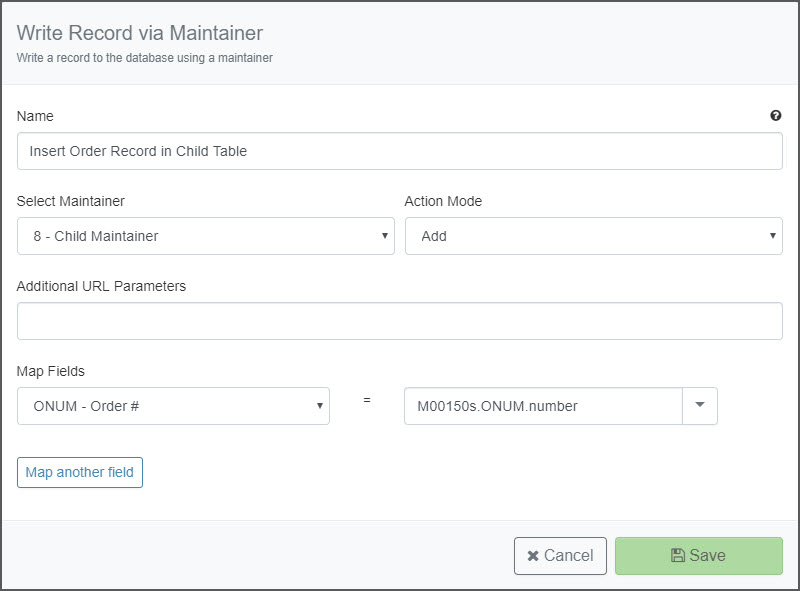Screen dimensions: 800x591
Task: Click the floppy disk icon on Save
Action: [x=678, y=555]
